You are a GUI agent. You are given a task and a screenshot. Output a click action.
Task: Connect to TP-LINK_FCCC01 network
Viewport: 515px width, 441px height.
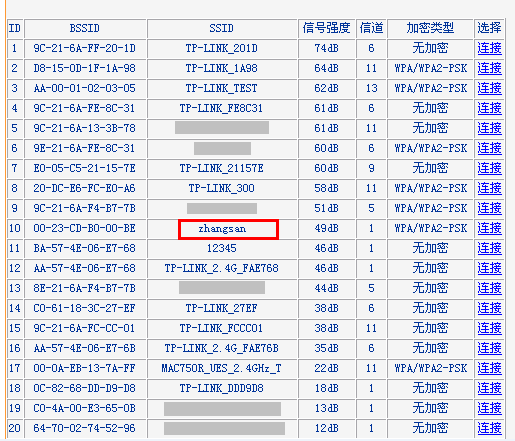[489, 328]
